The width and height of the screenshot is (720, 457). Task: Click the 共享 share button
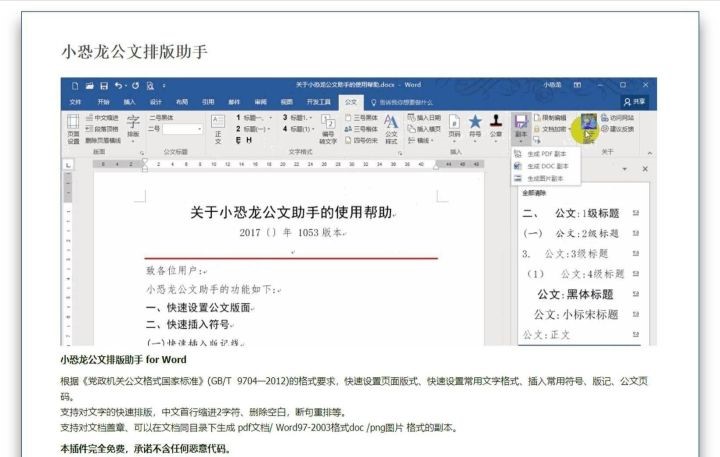click(635, 102)
